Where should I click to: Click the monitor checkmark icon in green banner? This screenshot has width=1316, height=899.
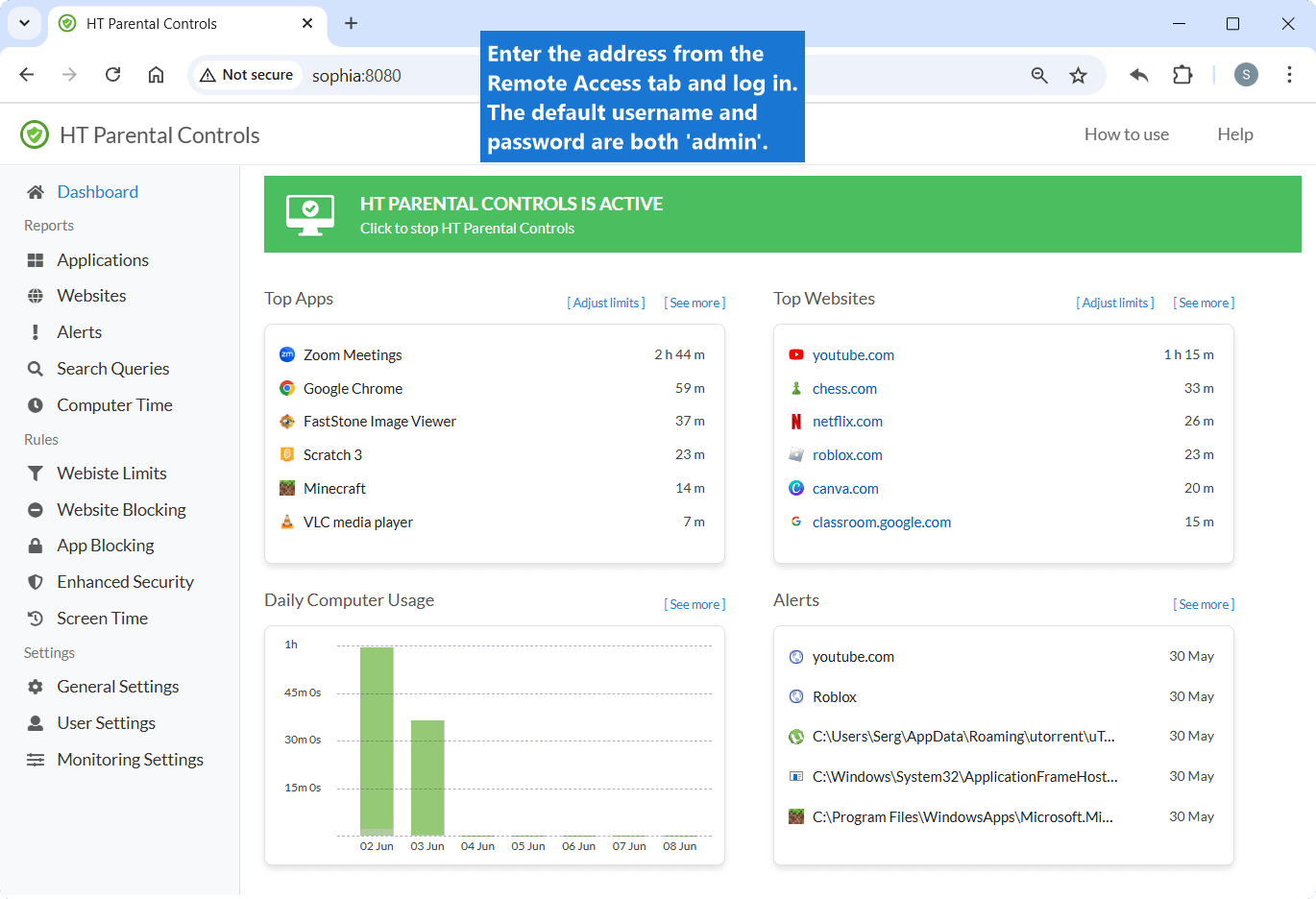[310, 214]
